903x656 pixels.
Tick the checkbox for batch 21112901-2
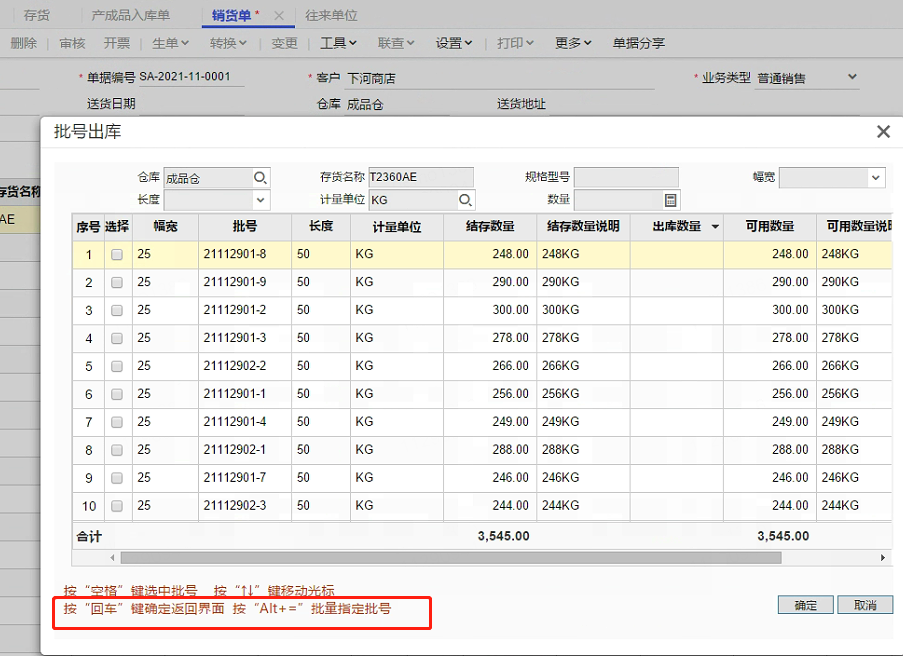pyautogui.click(x=117, y=310)
